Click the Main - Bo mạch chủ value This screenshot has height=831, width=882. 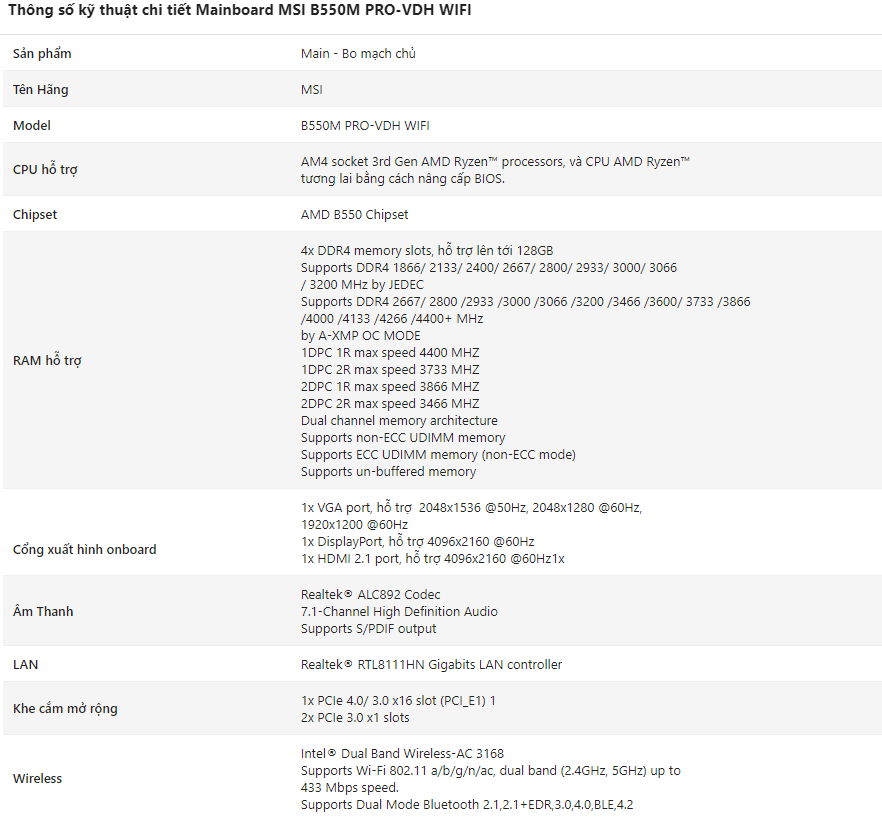(x=358, y=53)
